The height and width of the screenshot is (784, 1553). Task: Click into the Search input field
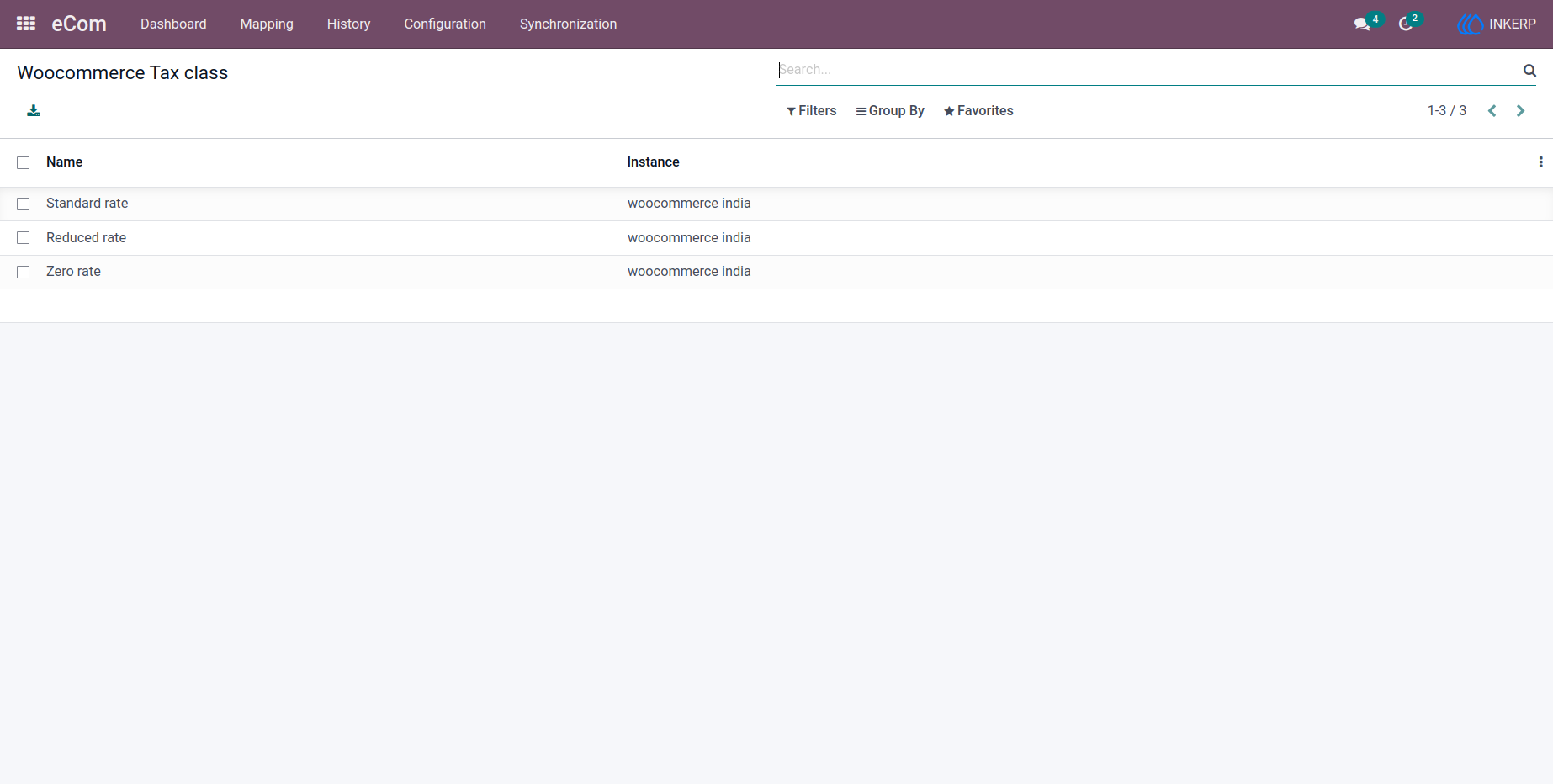(x=1148, y=70)
